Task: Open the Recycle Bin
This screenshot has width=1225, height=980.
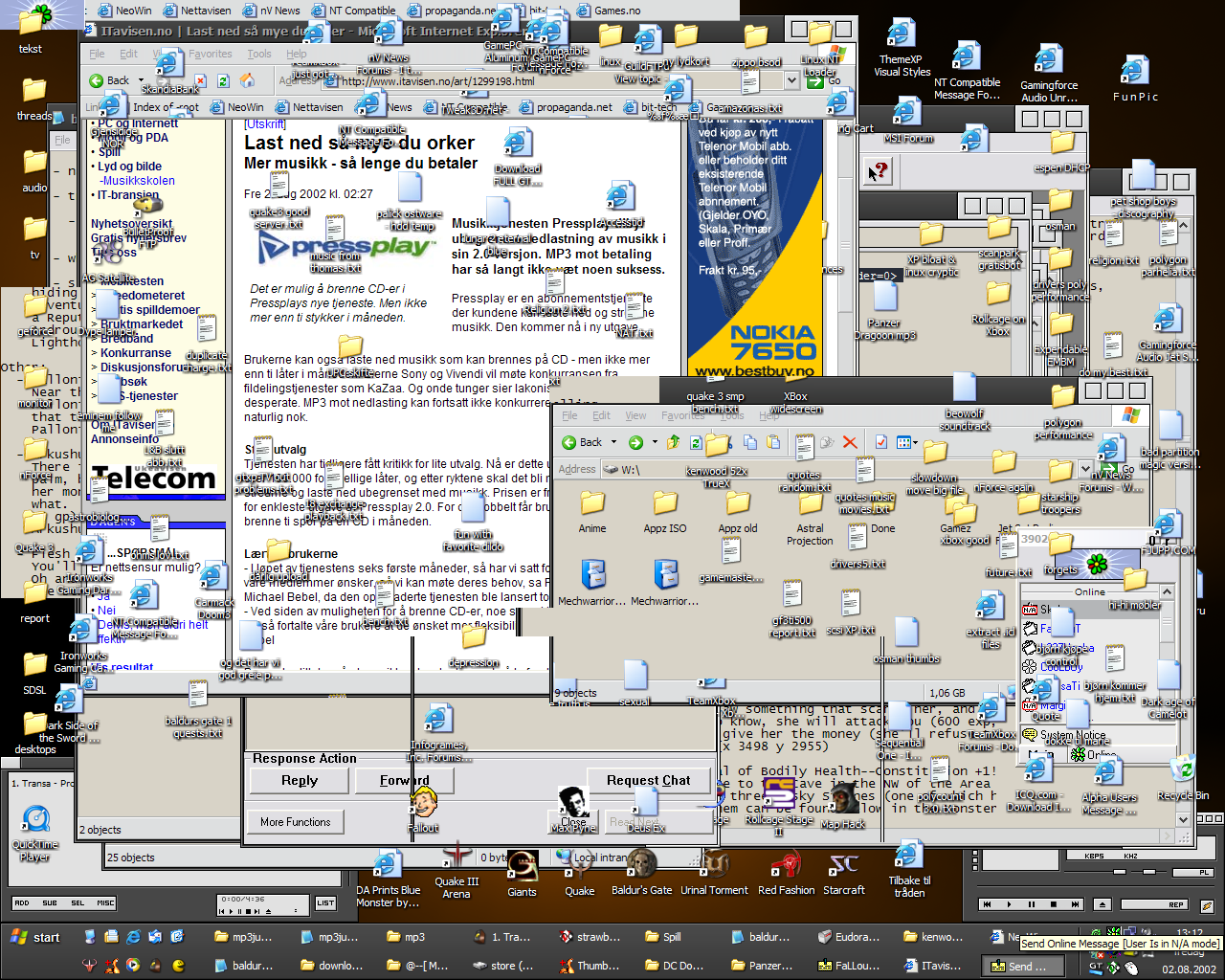Action: (x=1182, y=779)
